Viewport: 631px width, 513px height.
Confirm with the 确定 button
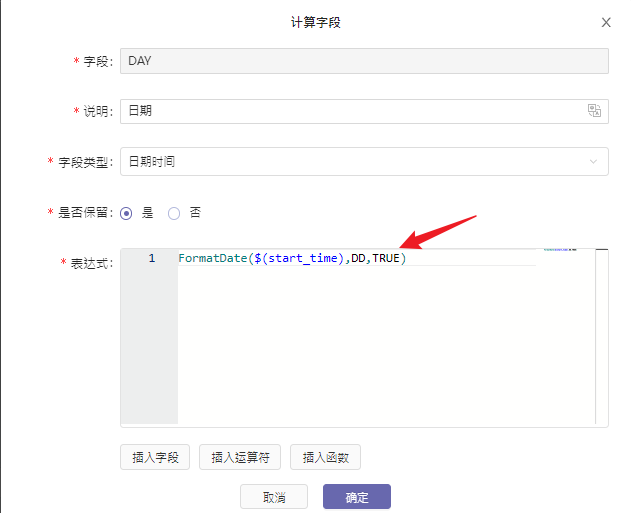pos(357,497)
